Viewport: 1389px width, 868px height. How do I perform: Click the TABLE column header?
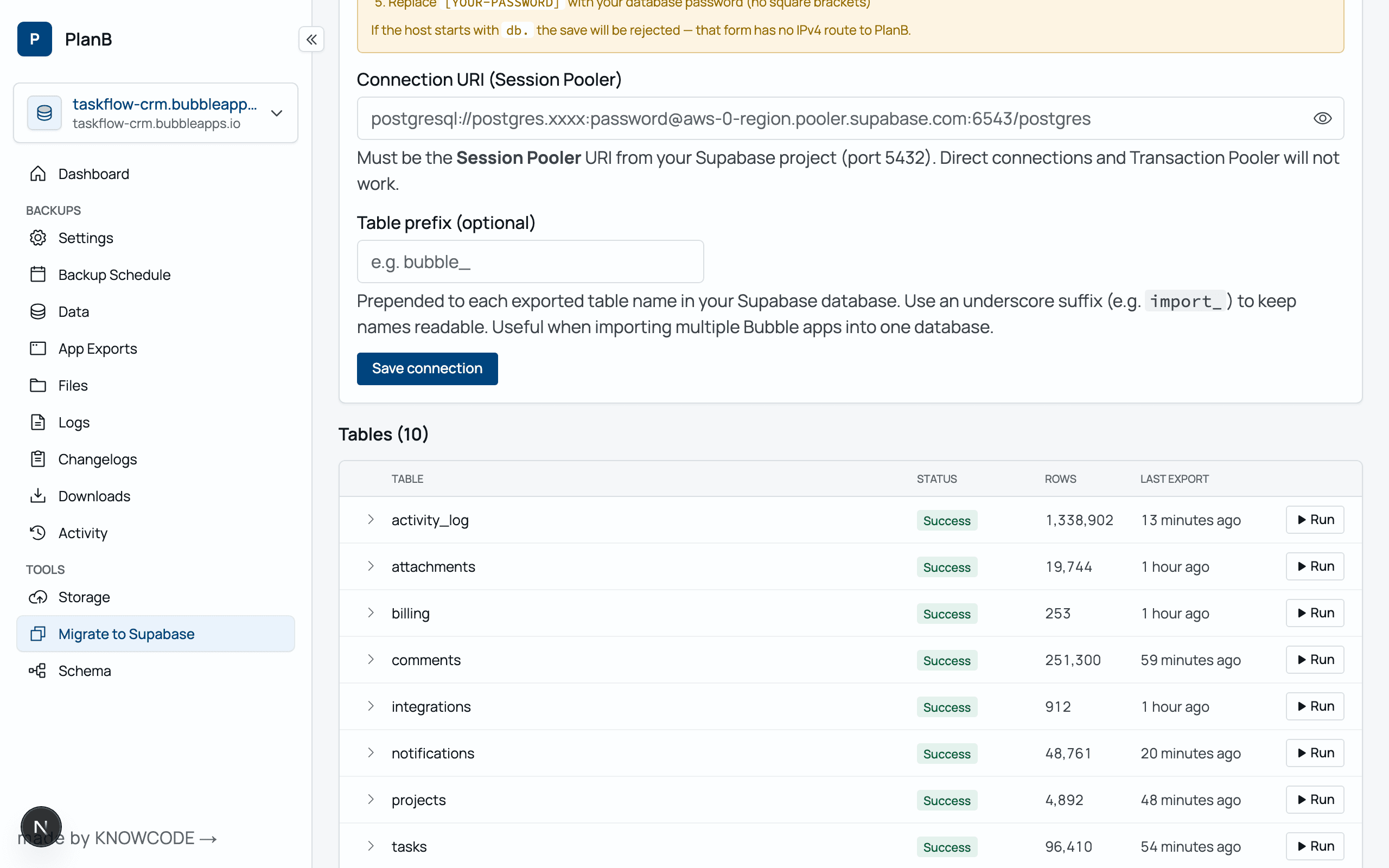pyautogui.click(x=407, y=479)
